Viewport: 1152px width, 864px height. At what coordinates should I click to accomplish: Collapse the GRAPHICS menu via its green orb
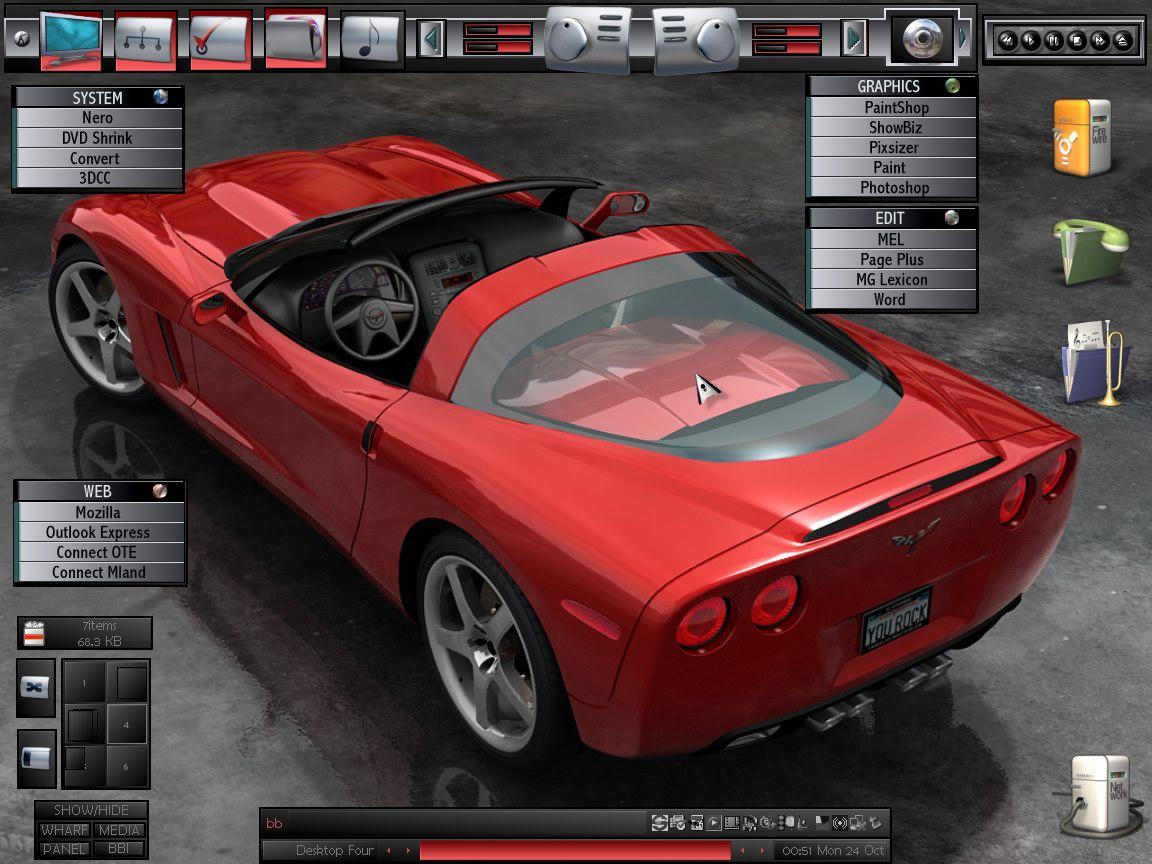tap(952, 85)
